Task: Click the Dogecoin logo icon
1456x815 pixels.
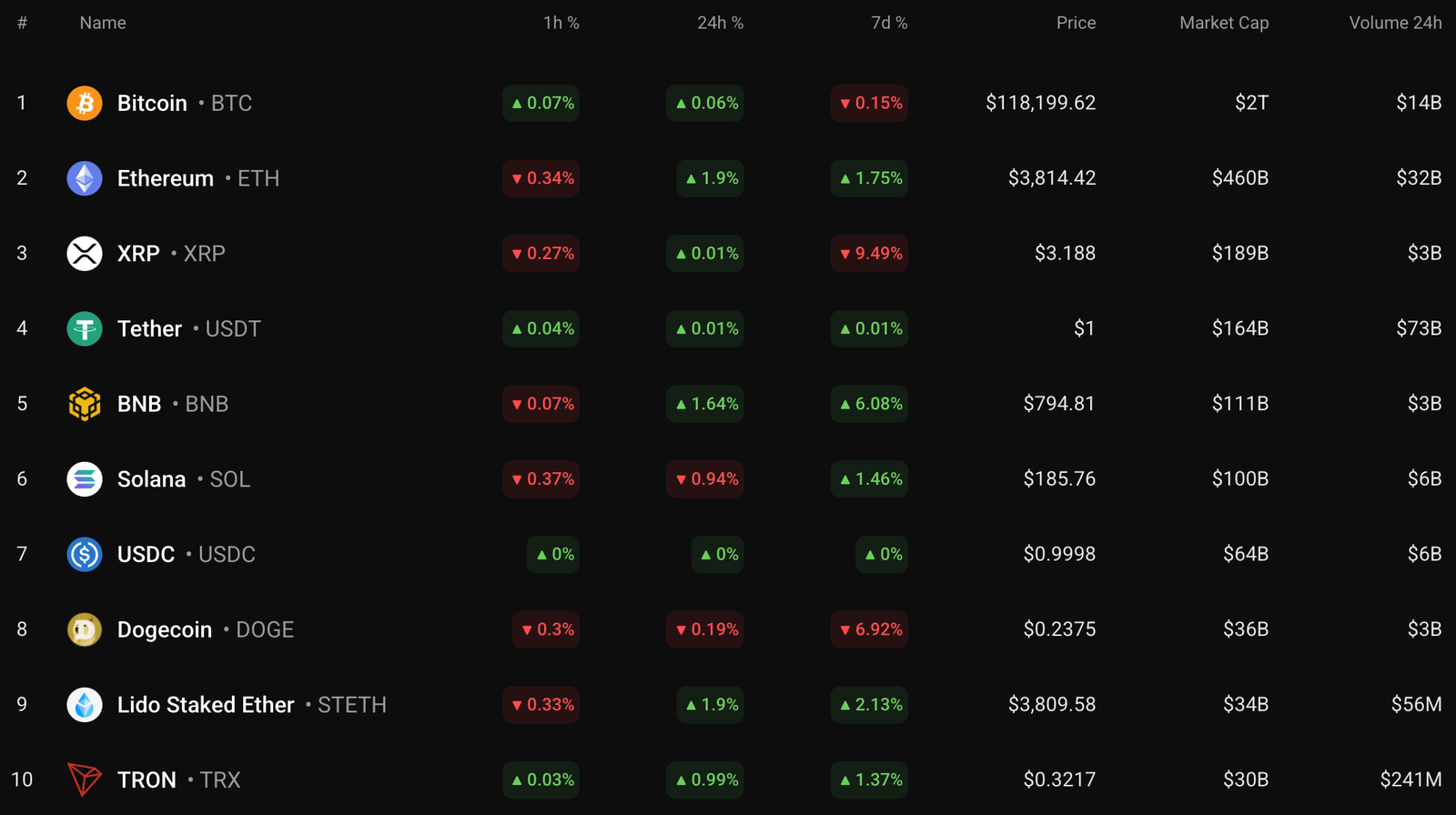Action: [85, 629]
